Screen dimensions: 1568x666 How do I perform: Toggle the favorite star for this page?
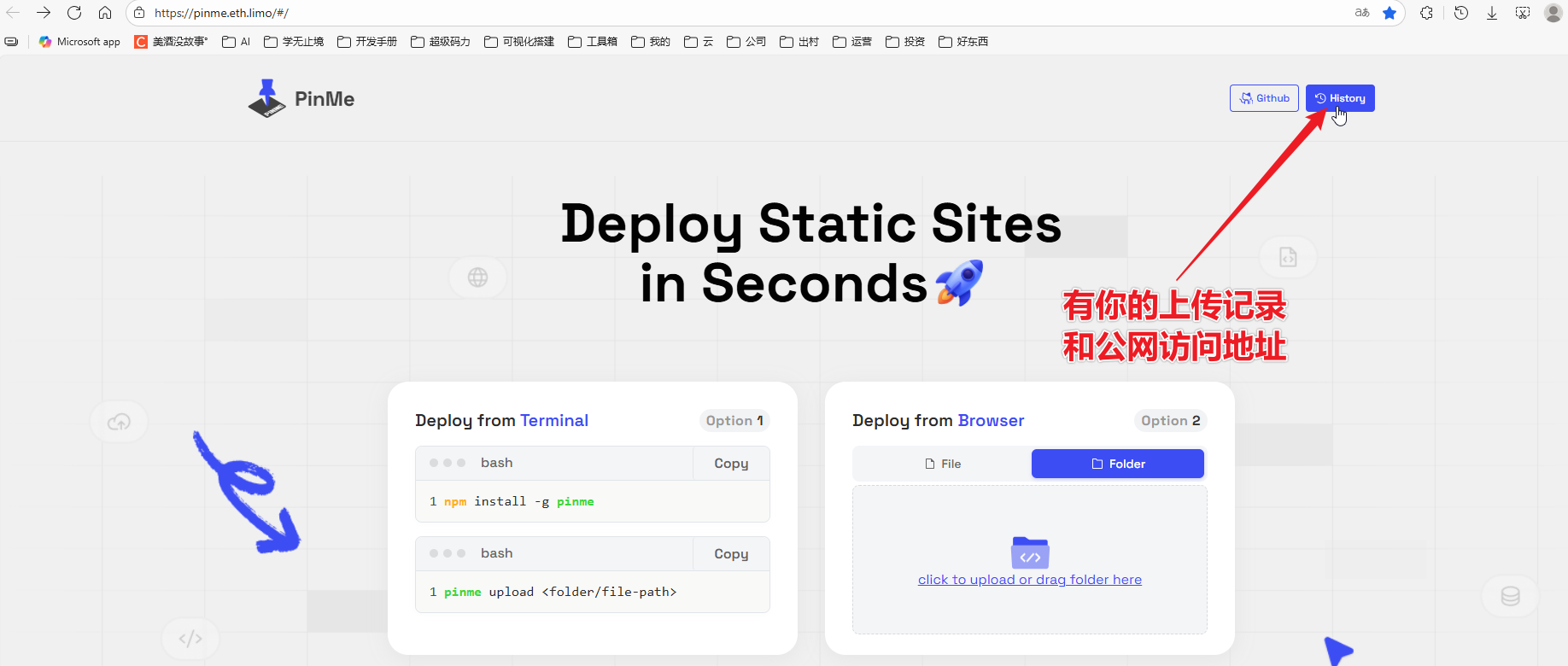[1390, 13]
